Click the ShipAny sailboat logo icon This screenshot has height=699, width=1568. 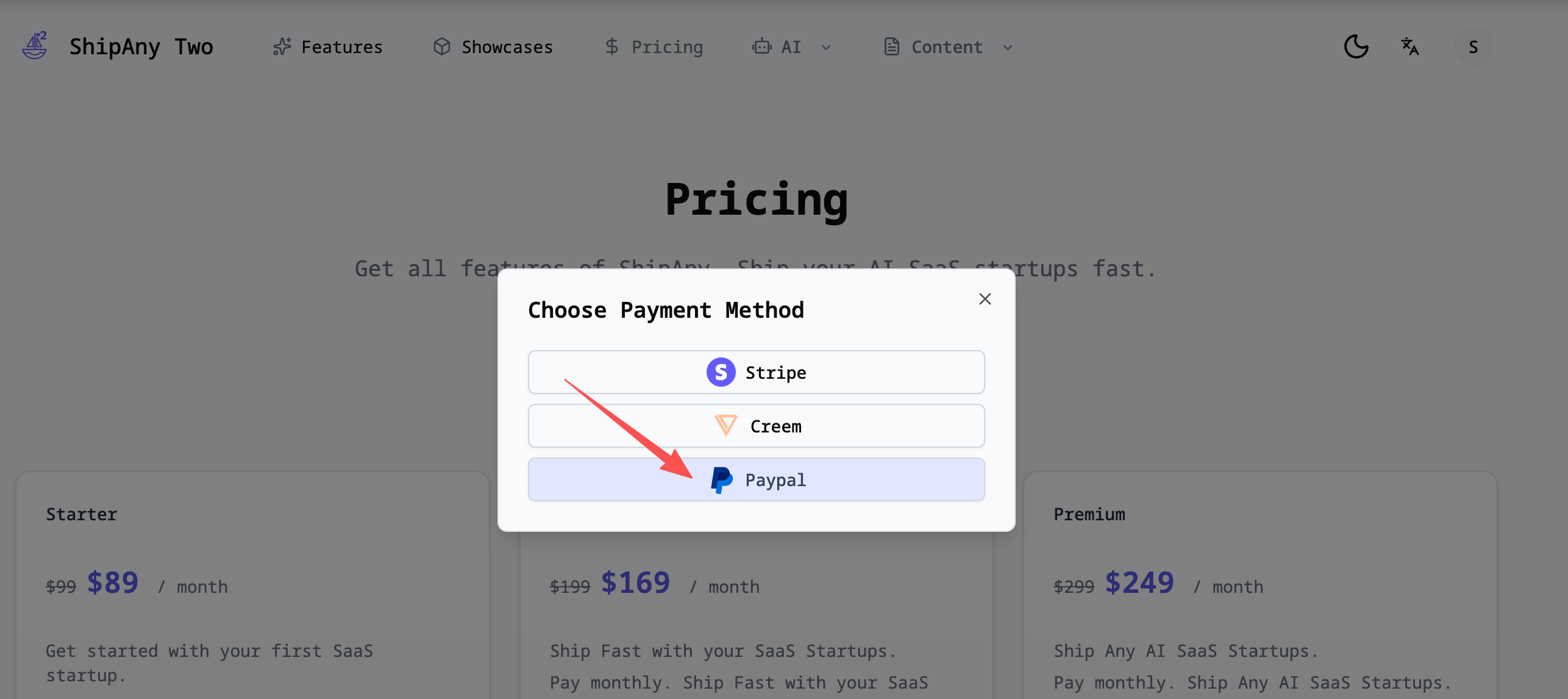click(35, 46)
